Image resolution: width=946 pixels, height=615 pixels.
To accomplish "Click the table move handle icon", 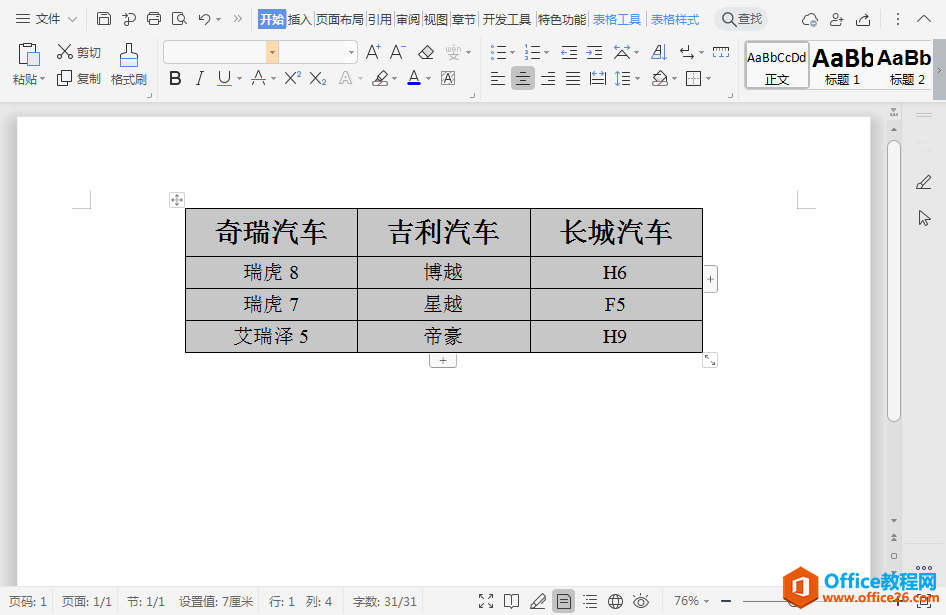I will 177,200.
